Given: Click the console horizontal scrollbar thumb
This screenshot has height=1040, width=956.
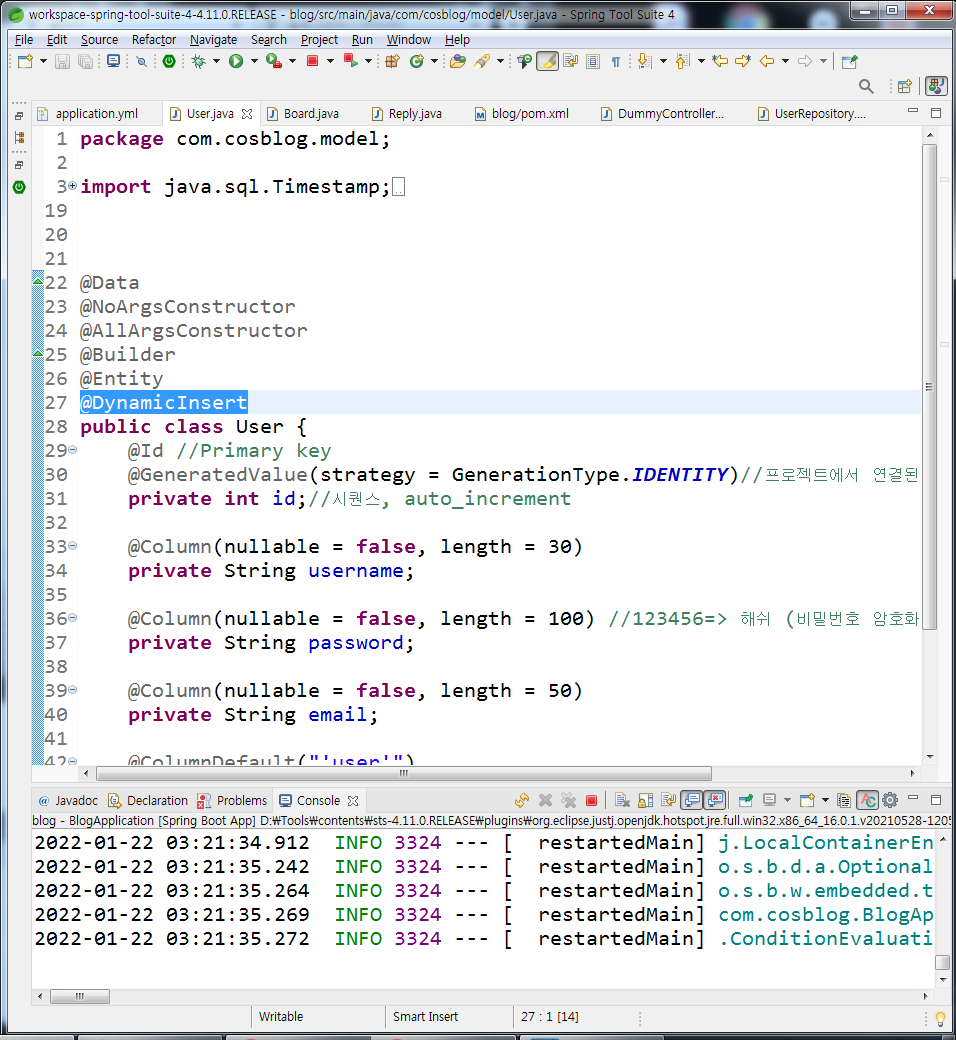Looking at the screenshot, I should pos(80,996).
